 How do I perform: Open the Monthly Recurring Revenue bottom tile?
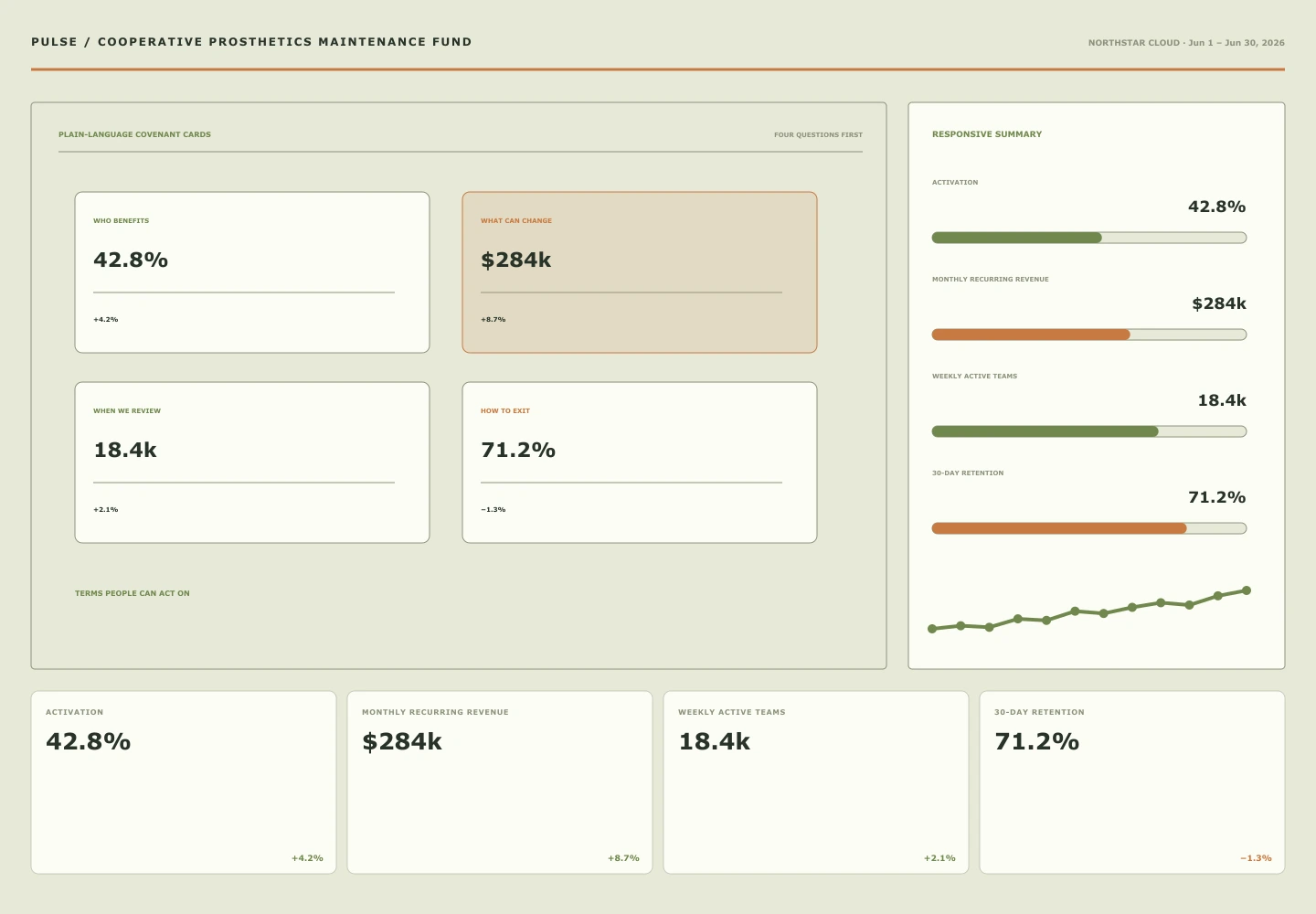pos(500,782)
